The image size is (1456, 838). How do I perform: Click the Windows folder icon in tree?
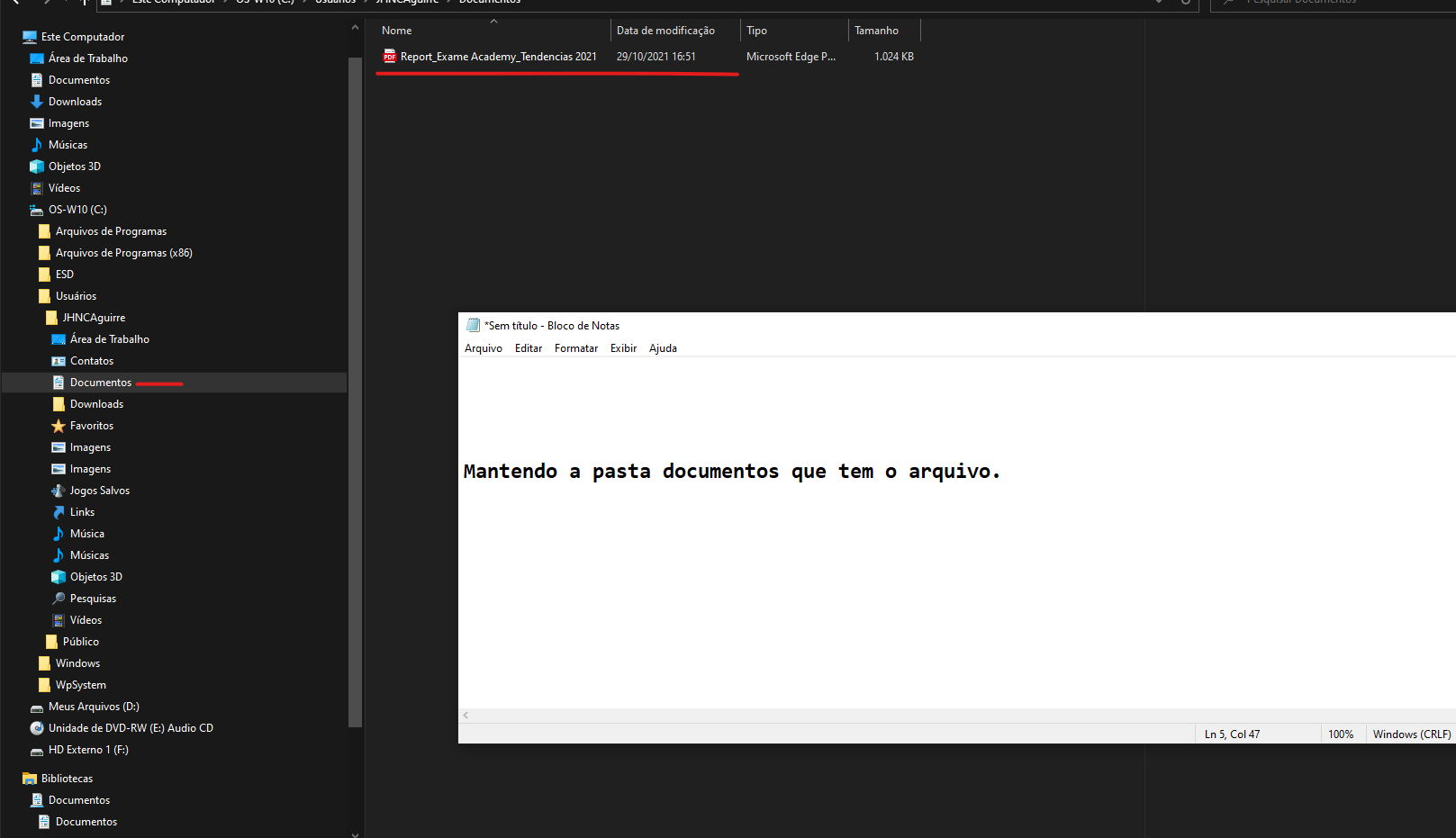[44, 663]
